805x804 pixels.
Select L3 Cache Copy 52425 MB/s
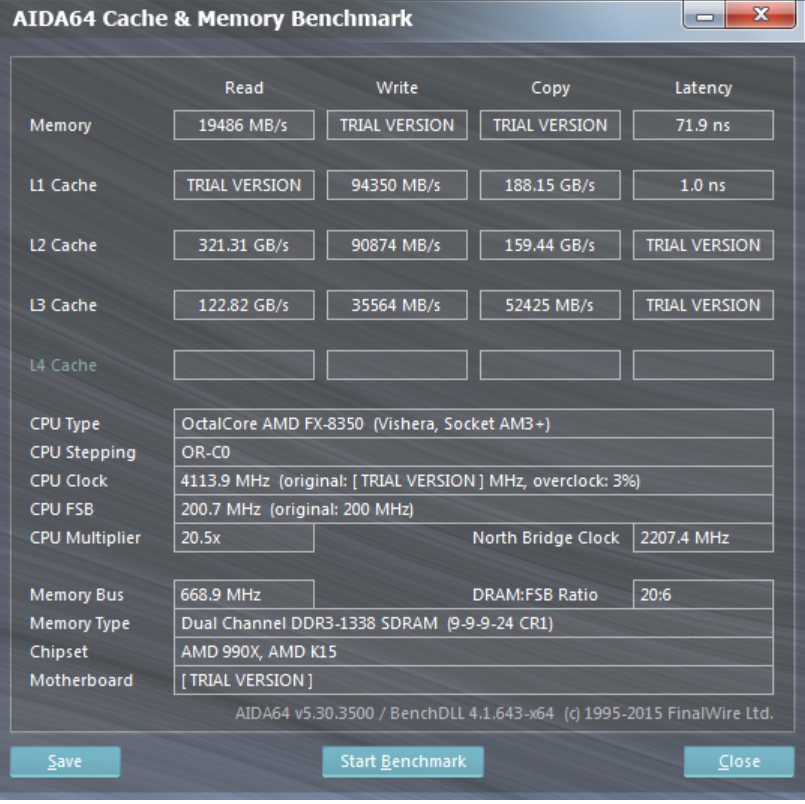coord(550,305)
